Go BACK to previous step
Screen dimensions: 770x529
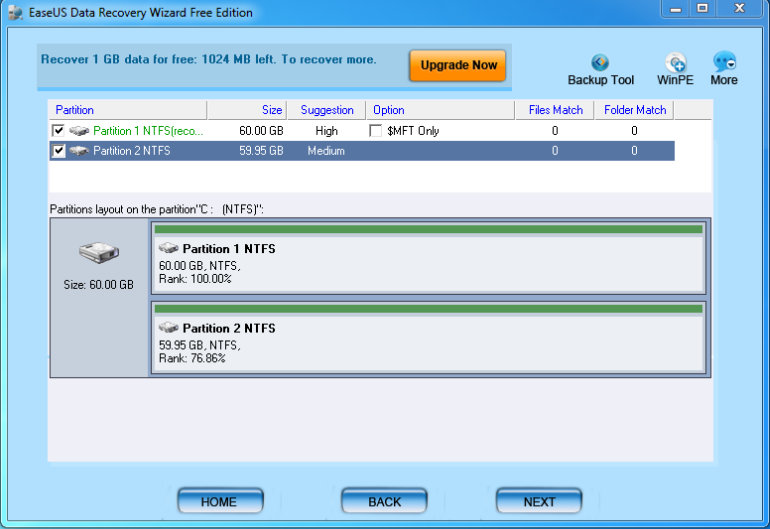384,501
